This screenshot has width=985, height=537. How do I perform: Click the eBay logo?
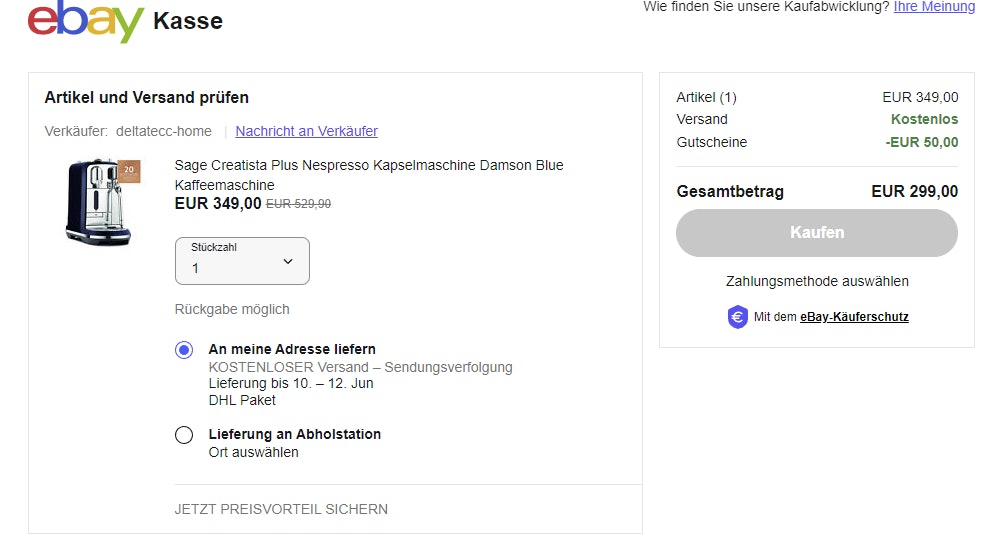coord(86,21)
